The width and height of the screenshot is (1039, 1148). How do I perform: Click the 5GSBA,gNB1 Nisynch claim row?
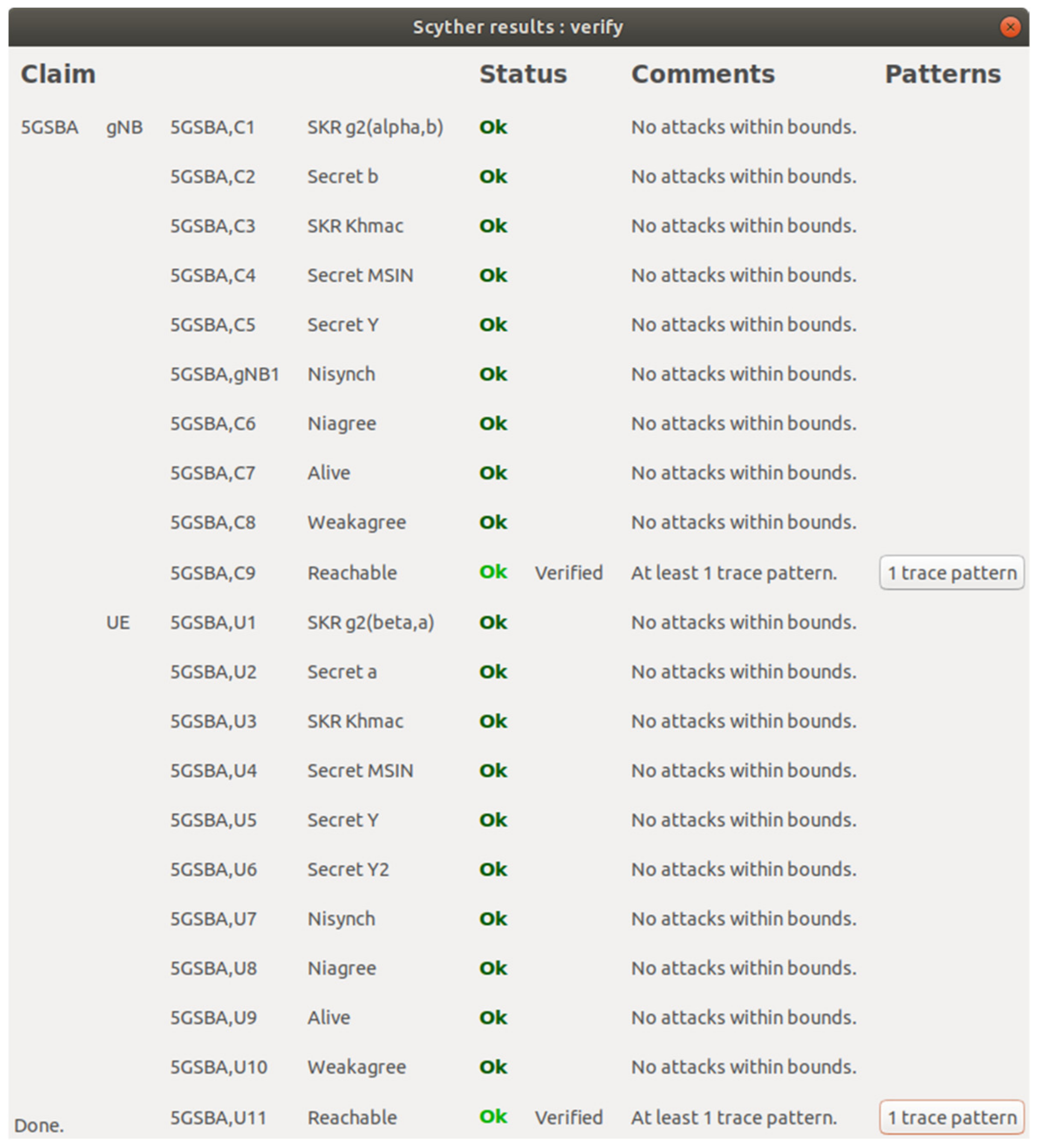click(224, 374)
